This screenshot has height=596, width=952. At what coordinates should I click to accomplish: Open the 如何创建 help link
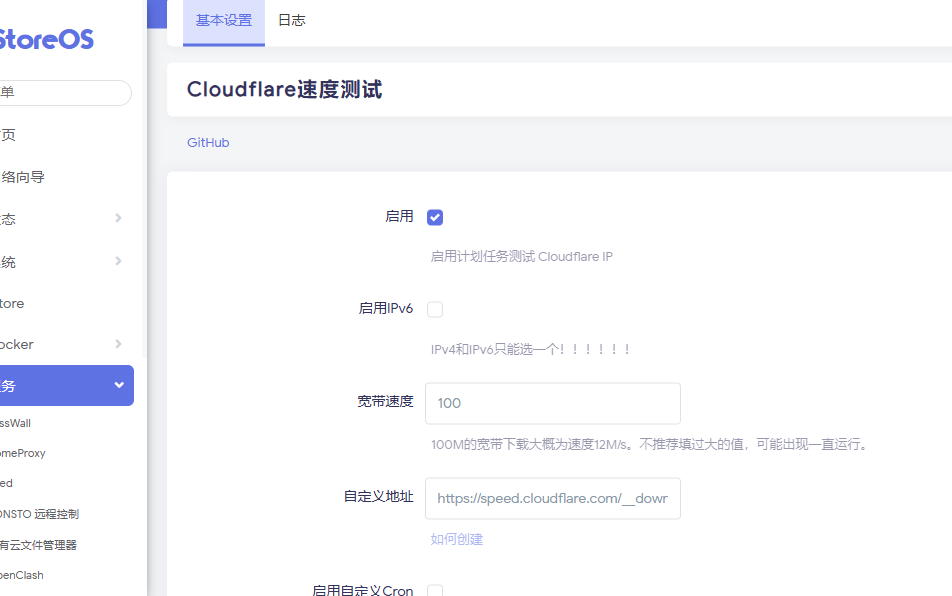tap(457, 539)
